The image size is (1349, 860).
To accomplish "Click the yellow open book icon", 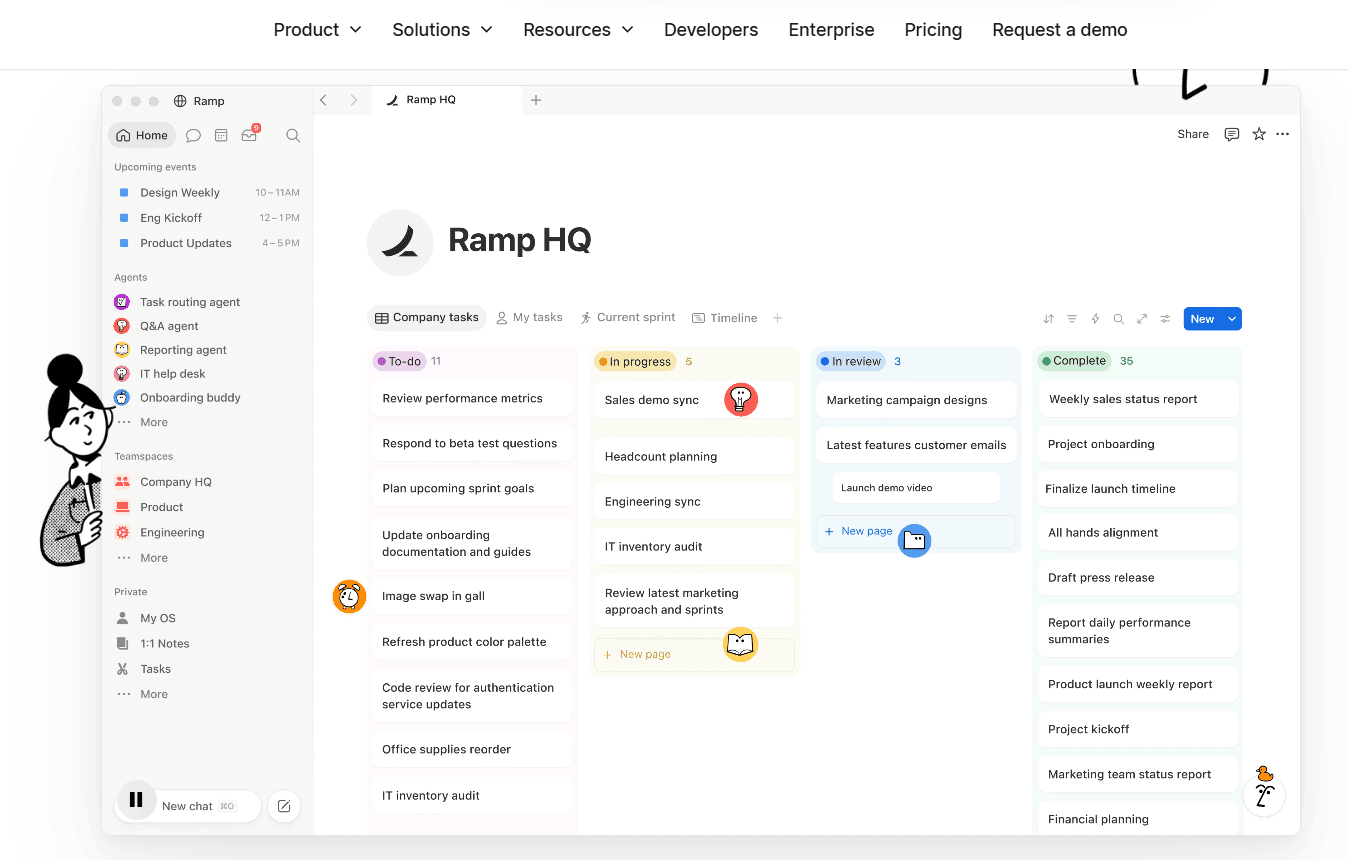I will (x=740, y=645).
